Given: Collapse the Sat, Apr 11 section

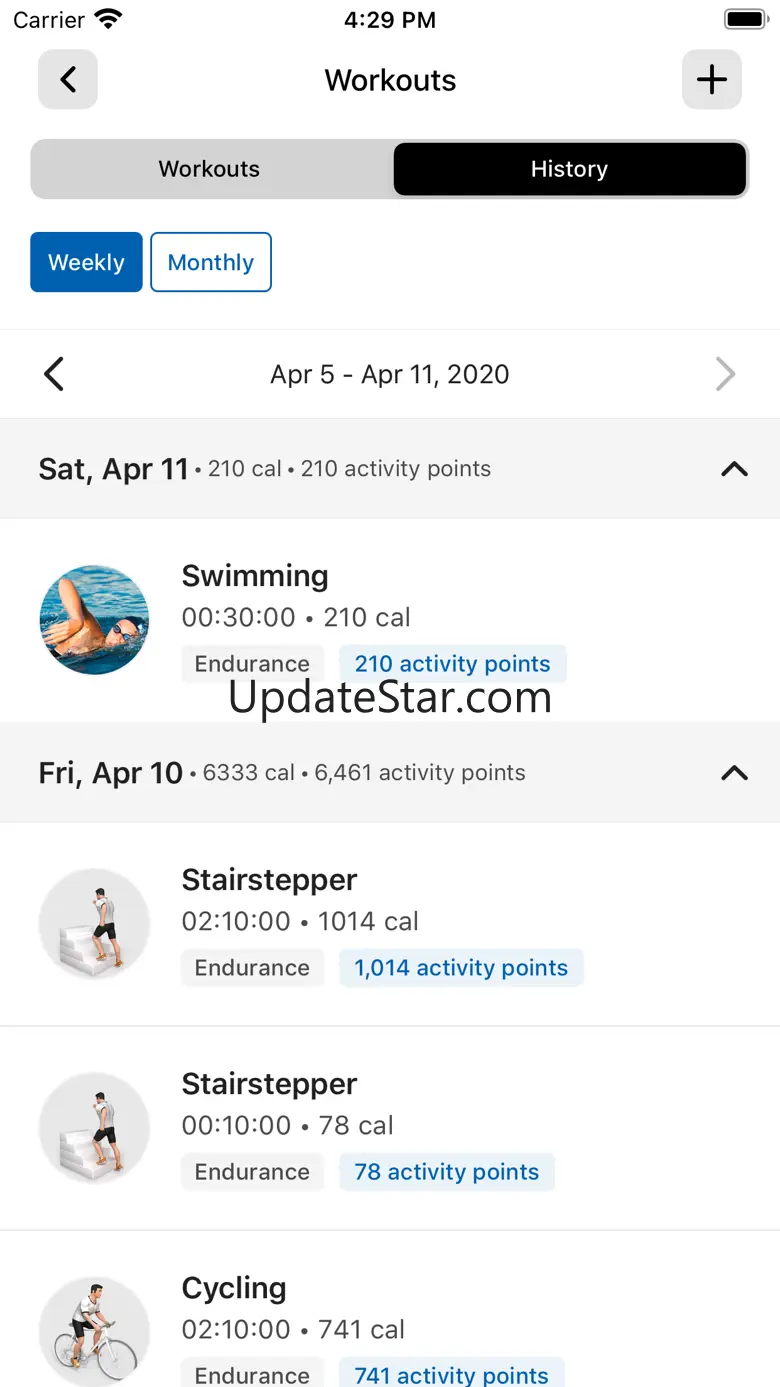Looking at the screenshot, I should click(734, 469).
